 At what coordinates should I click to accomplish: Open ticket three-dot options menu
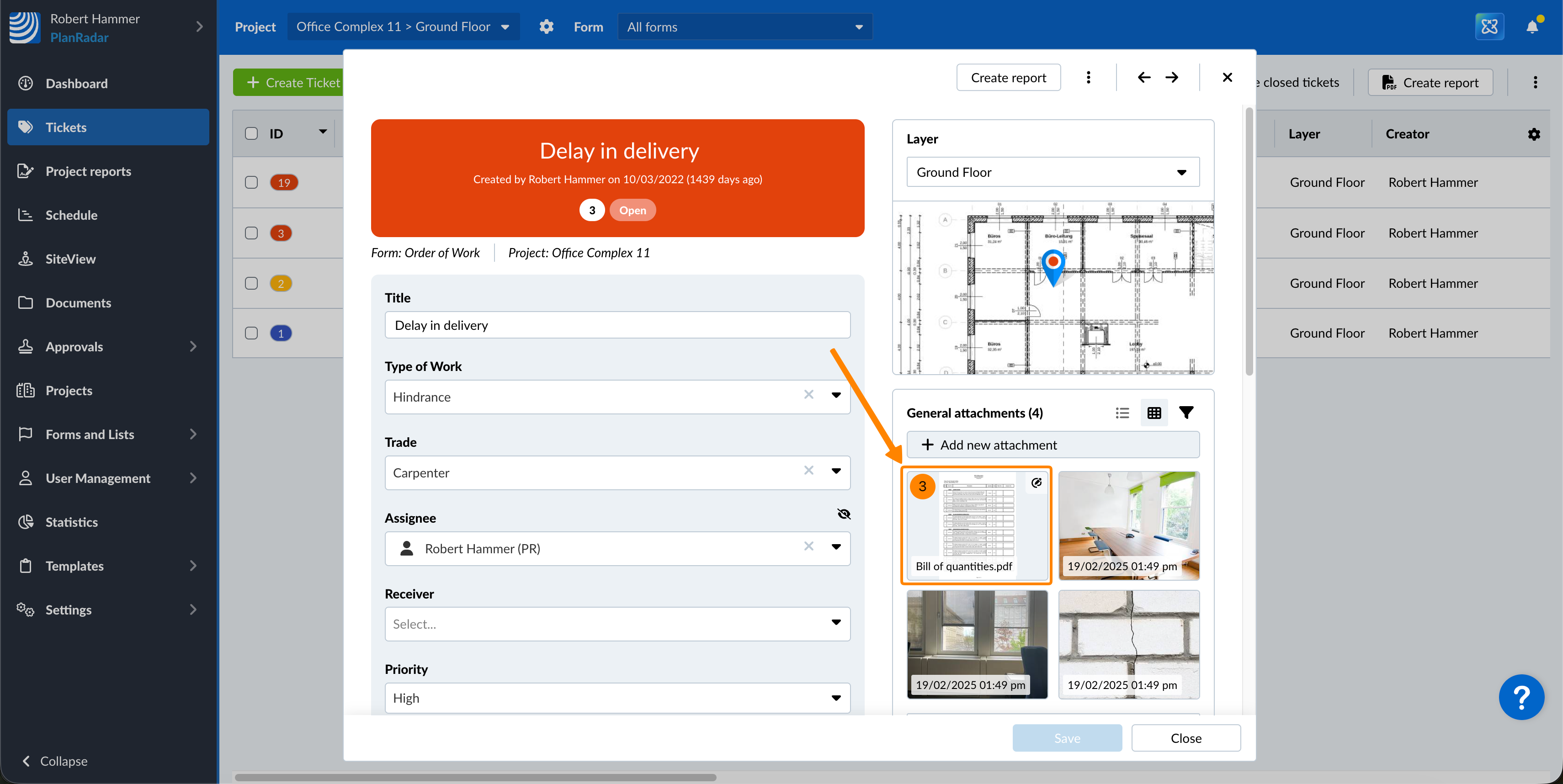point(1089,78)
